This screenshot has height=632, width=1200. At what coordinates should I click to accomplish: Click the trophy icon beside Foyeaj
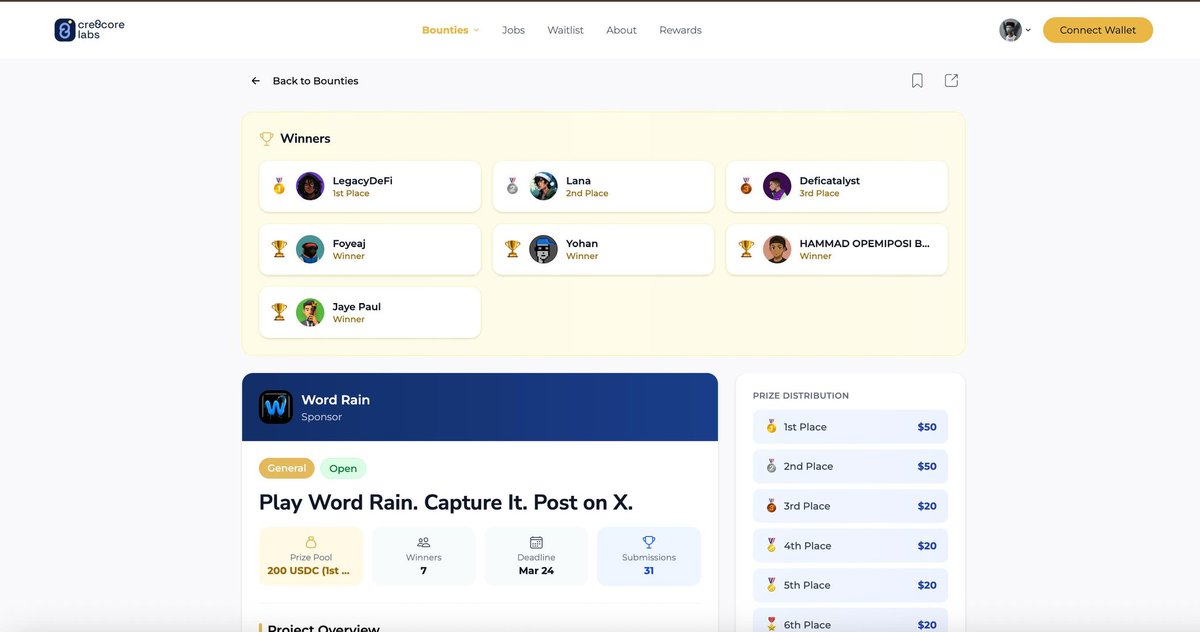tap(279, 249)
